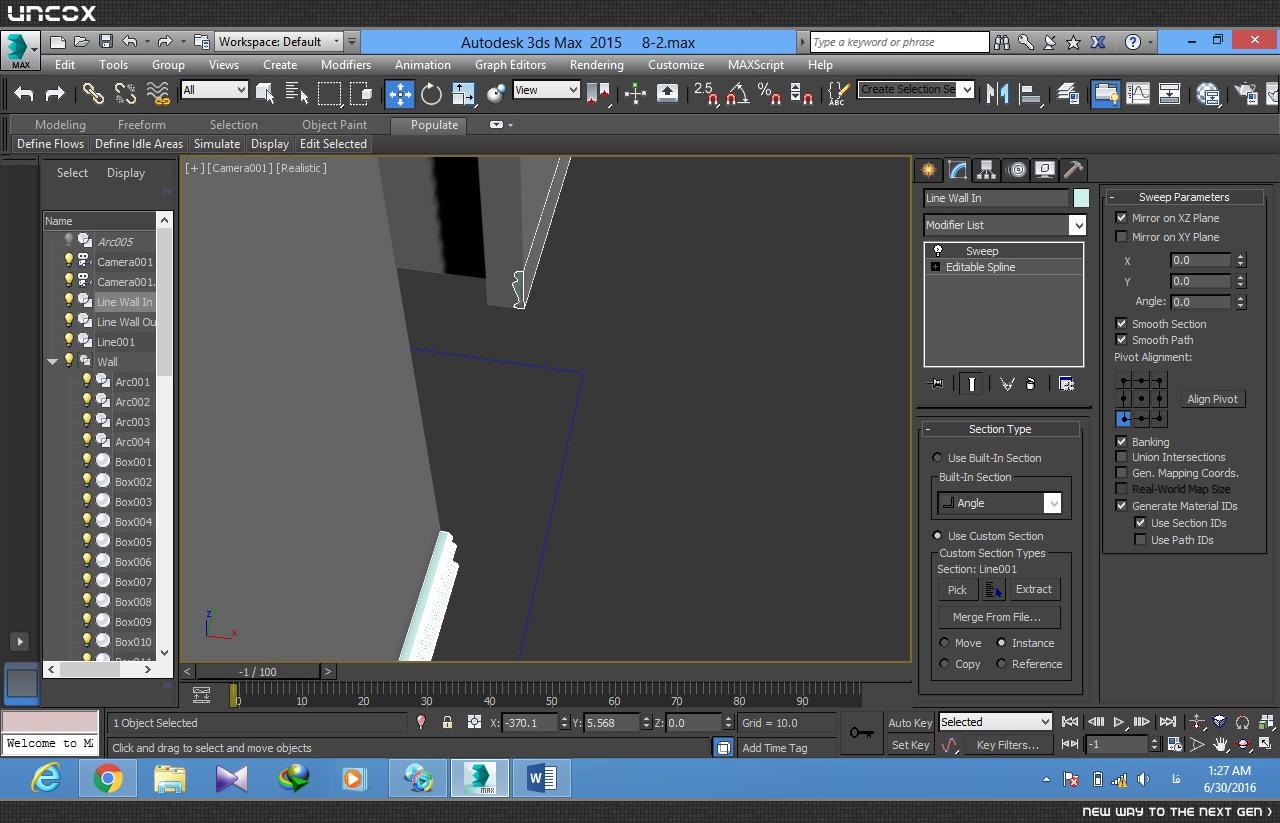Activate the Select and Rotate tool
The image size is (1280, 823).
(431, 94)
